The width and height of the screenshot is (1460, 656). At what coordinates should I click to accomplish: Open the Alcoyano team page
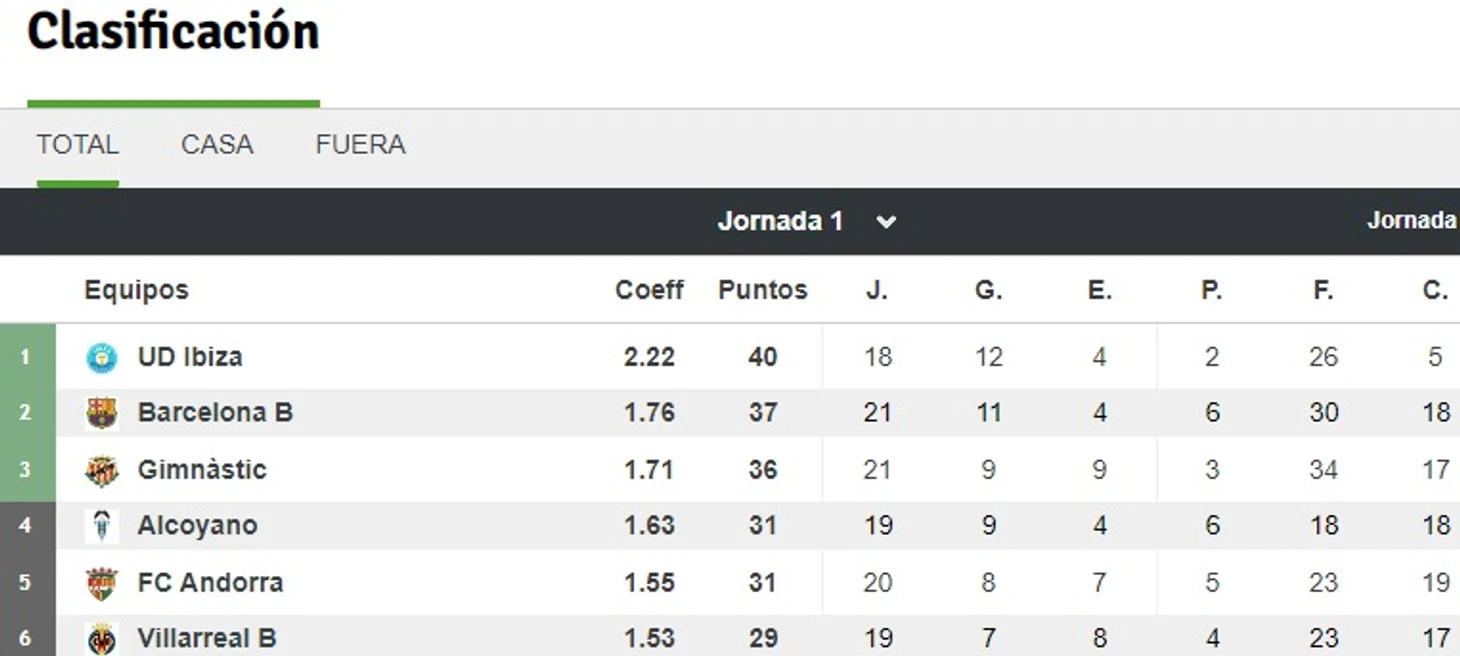tap(197, 526)
